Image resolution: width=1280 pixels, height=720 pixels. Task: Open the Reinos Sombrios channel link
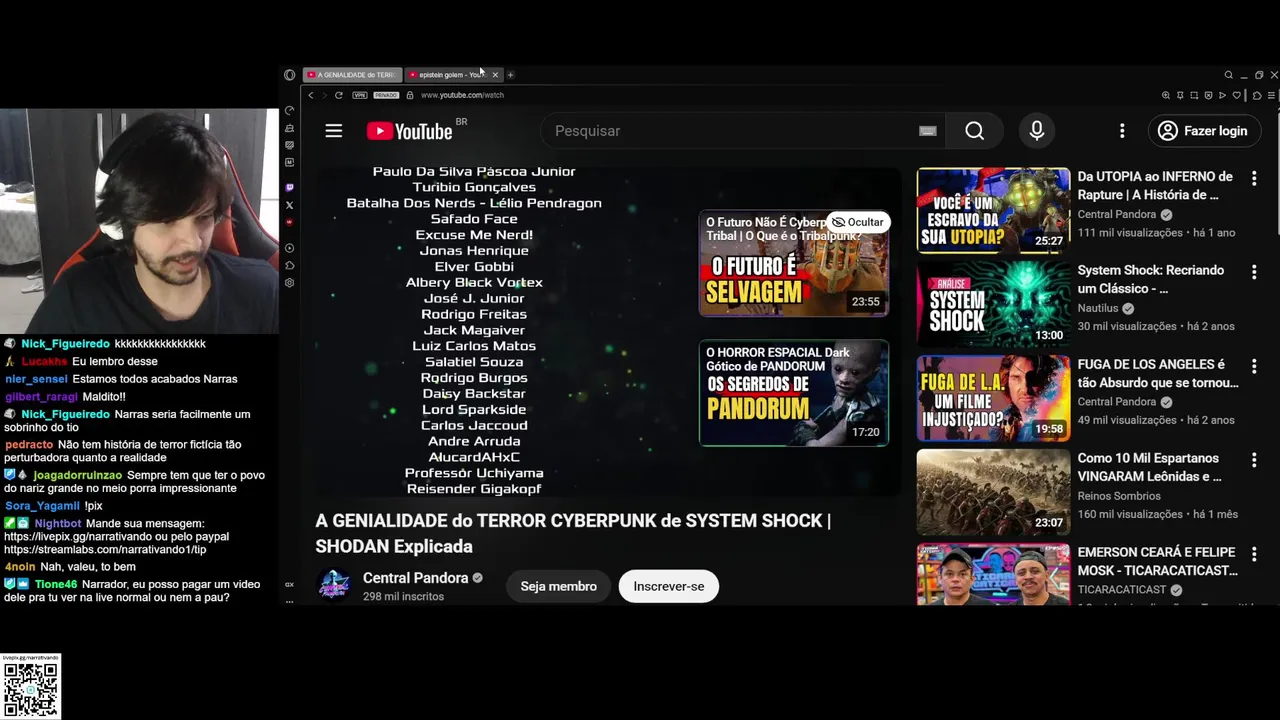coord(1119,496)
